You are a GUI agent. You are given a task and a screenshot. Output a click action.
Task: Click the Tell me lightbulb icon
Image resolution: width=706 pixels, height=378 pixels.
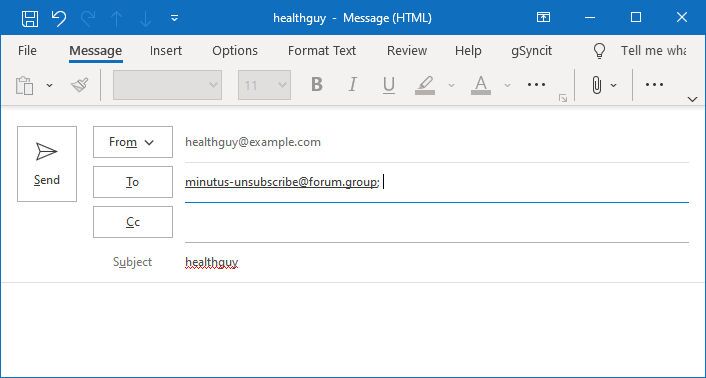599,50
